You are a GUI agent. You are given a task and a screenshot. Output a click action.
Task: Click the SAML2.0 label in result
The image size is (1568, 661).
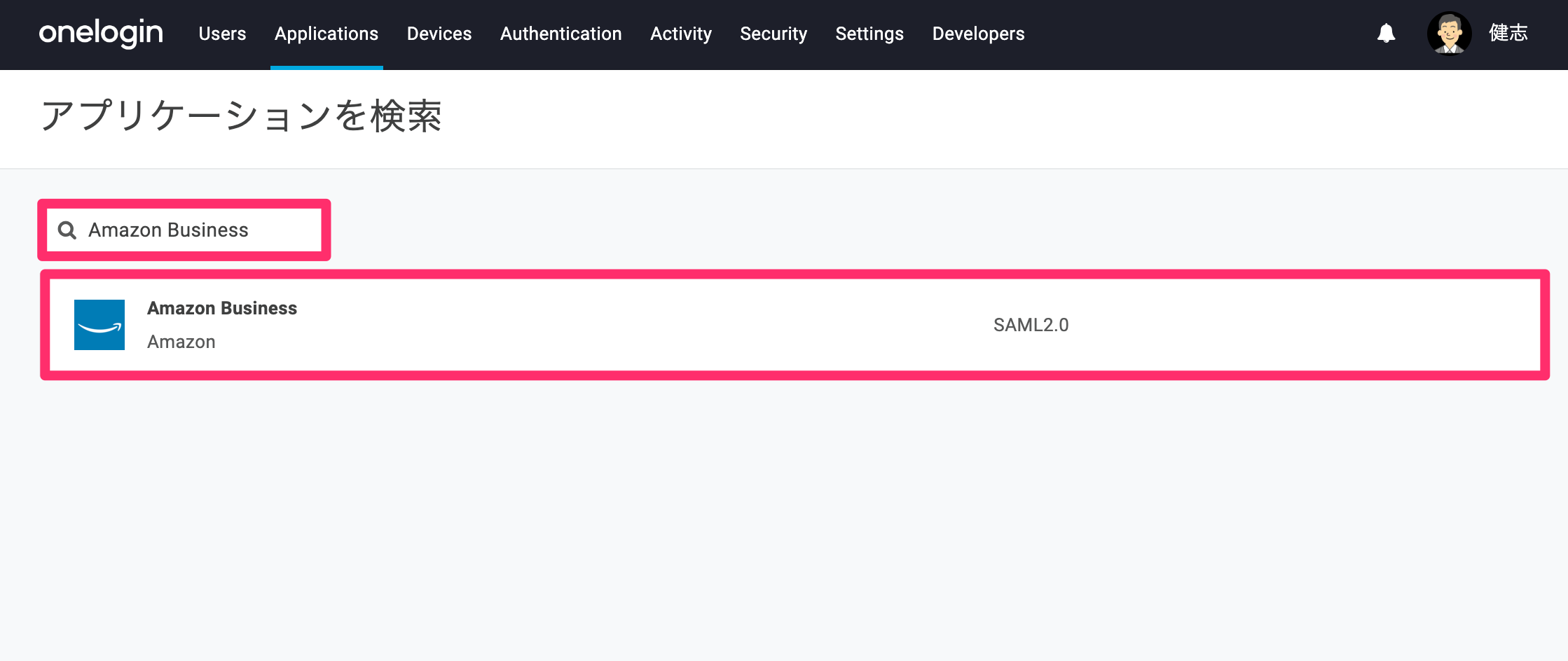(1031, 325)
